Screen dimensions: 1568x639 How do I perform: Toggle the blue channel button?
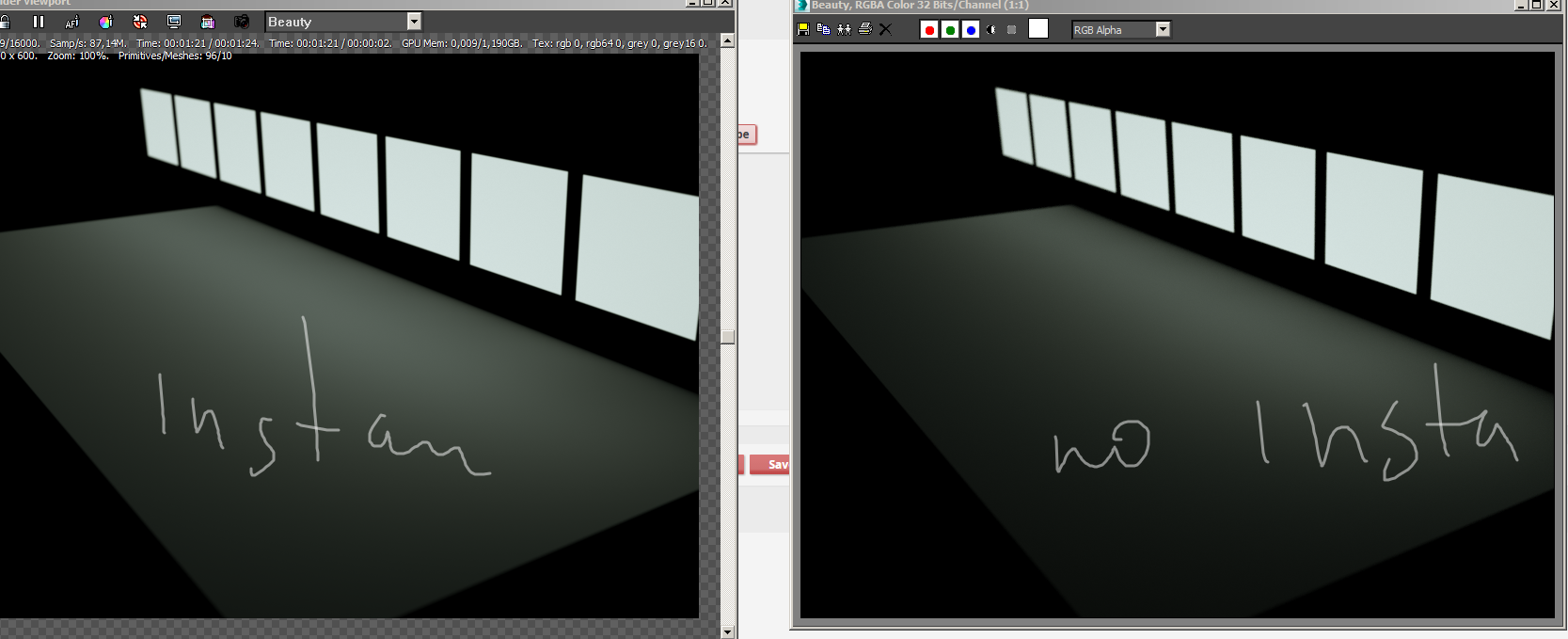point(971,30)
